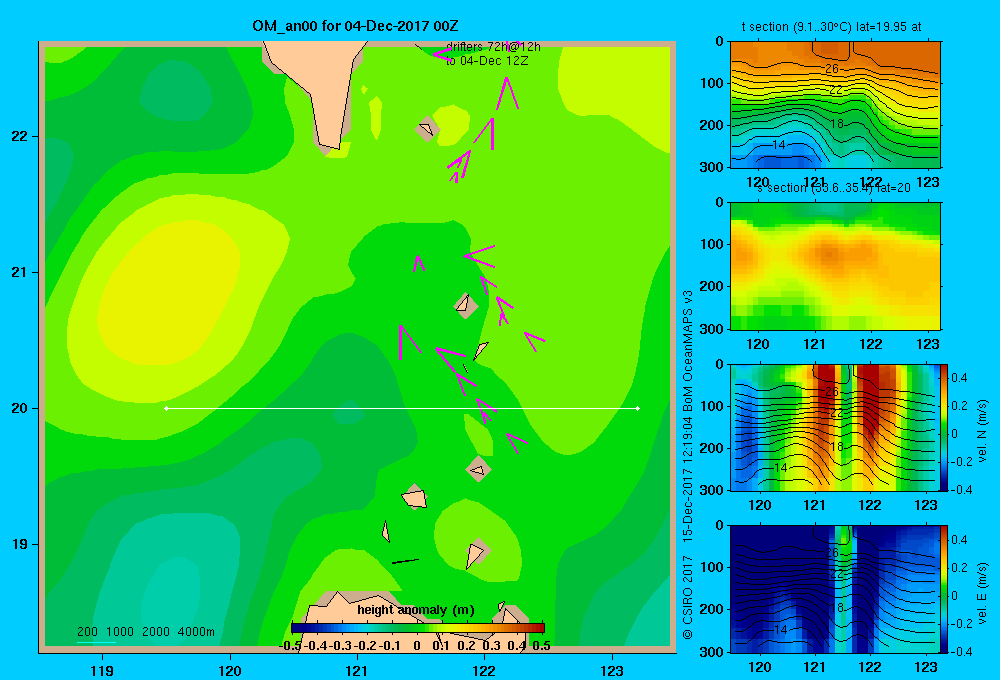Click the "0.4" tick on the vel. N color scale

coord(959,378)
